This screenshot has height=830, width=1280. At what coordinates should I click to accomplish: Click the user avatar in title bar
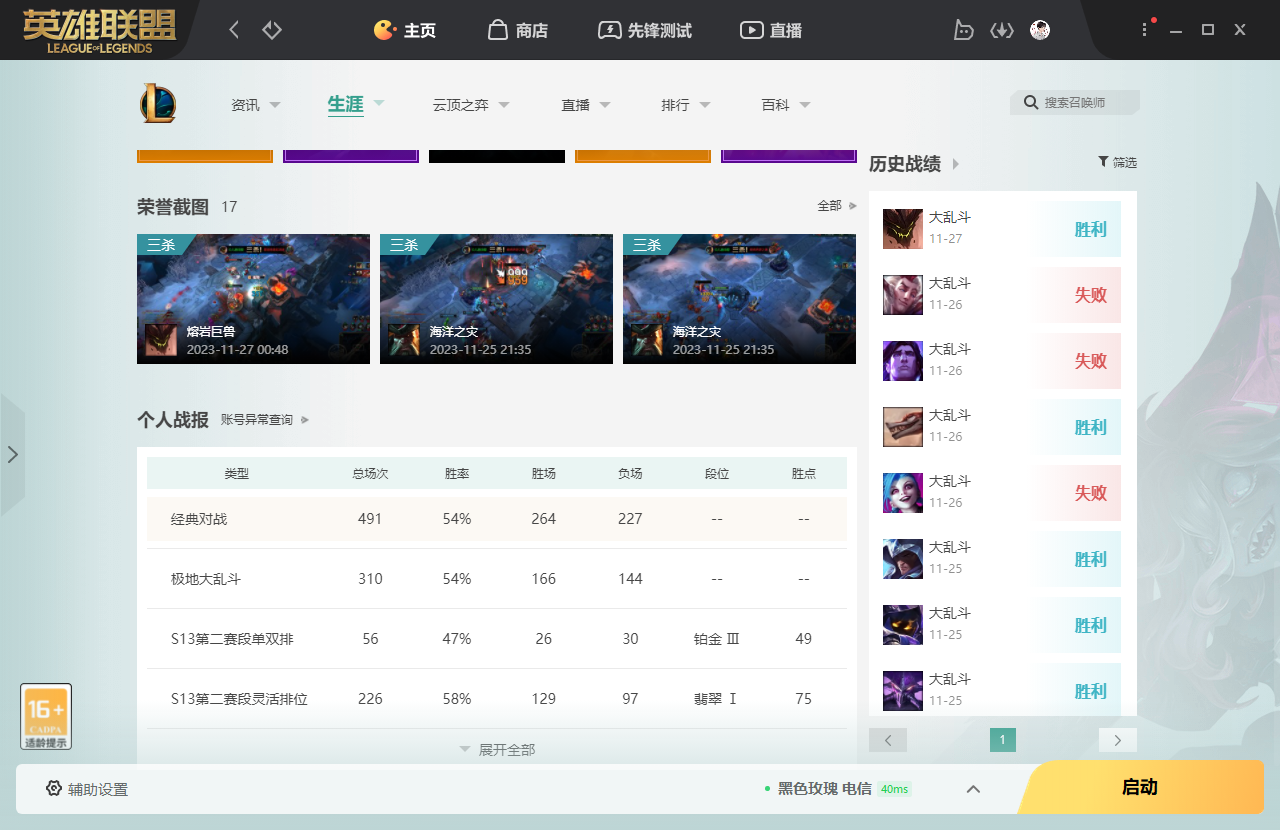point(1040,30)
